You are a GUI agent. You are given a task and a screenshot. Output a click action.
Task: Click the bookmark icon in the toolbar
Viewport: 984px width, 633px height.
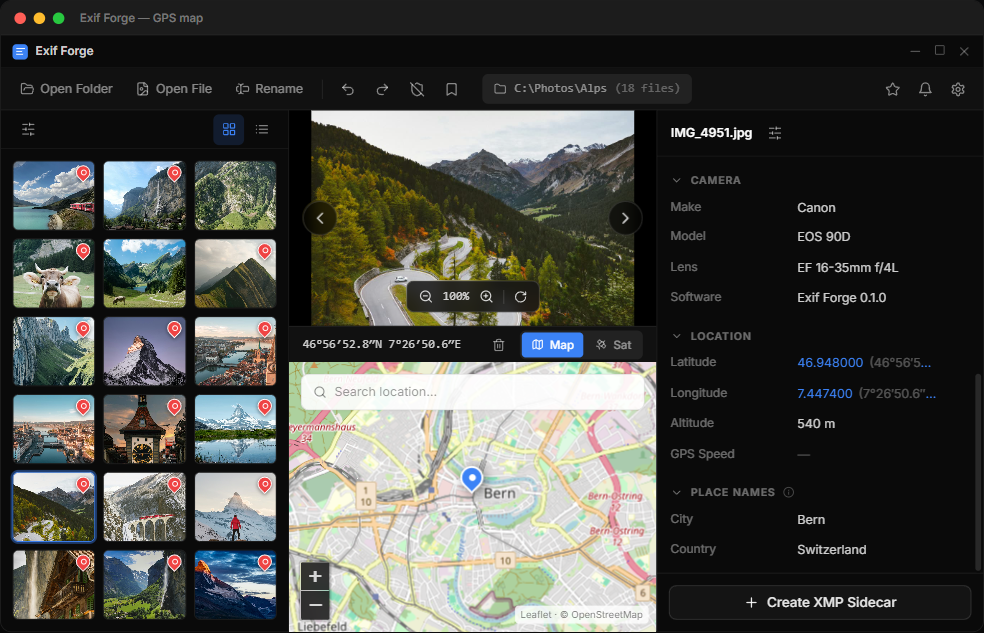point(451,89)
